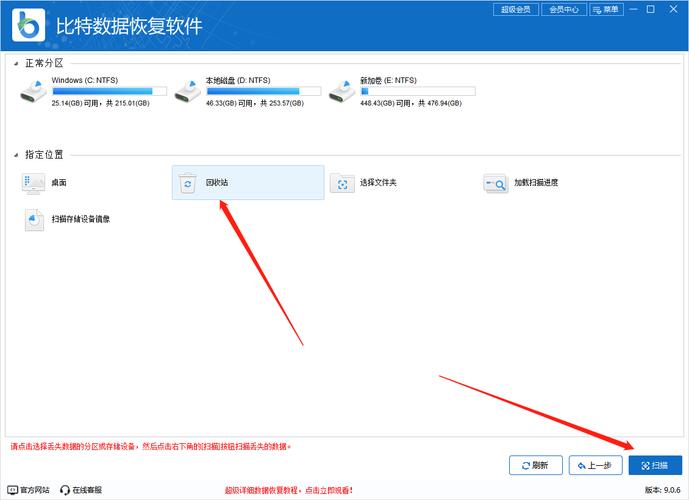Image resolution: width=689 pixels, height=500 pixels.
Task: Click the "本地磁盘 (D: NTFS)" label
Action: pos(238,80)
